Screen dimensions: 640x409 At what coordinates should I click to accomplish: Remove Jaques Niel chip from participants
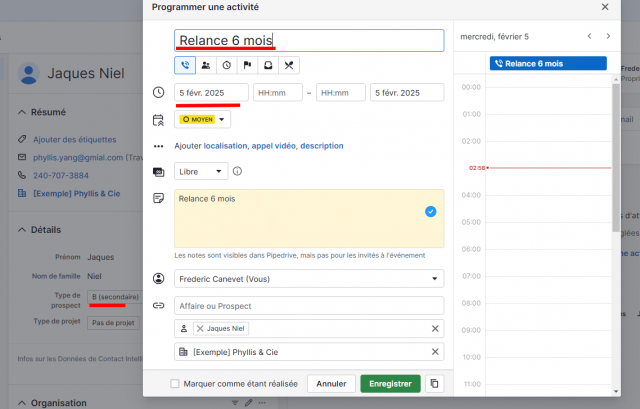pos(200,329)
